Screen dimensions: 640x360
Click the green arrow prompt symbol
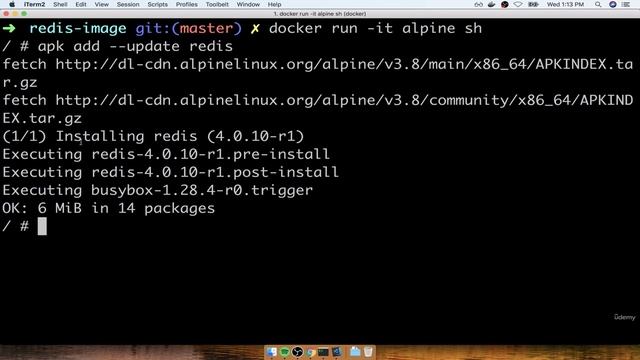point(9,28)
